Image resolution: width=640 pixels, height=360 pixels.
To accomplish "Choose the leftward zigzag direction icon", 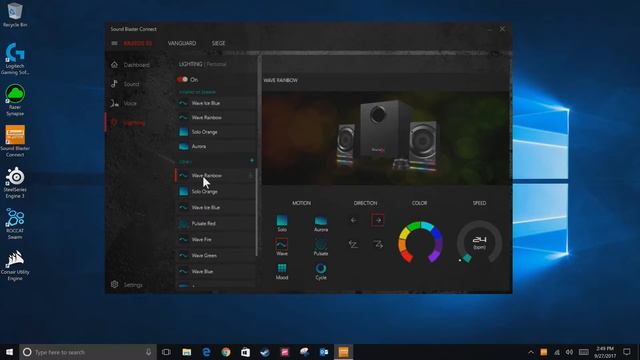I will pyautogui.click(x=353, y=244).
